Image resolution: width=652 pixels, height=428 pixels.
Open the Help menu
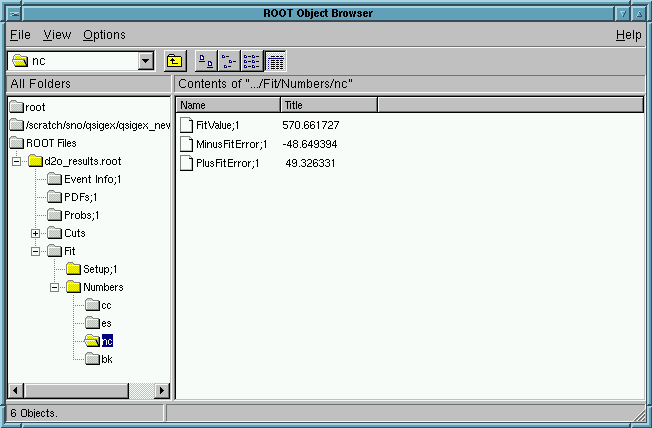tap(628, 35)
